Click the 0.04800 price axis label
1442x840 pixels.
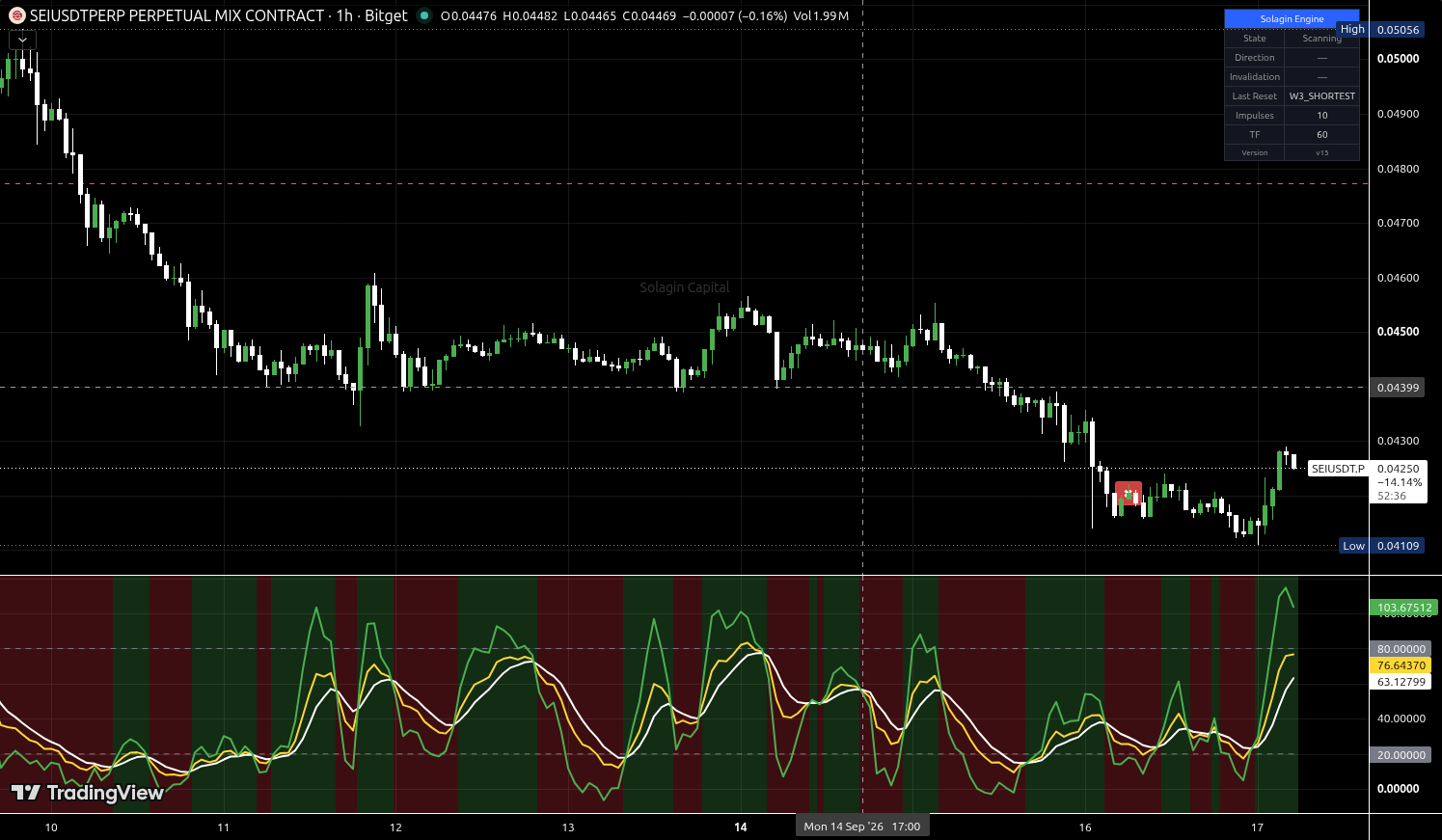[1398, 169]
